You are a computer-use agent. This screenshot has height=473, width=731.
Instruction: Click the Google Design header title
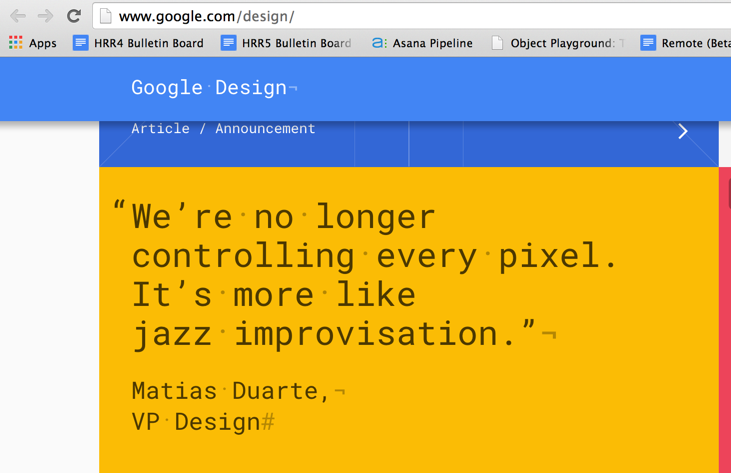[x=209, y=88]
